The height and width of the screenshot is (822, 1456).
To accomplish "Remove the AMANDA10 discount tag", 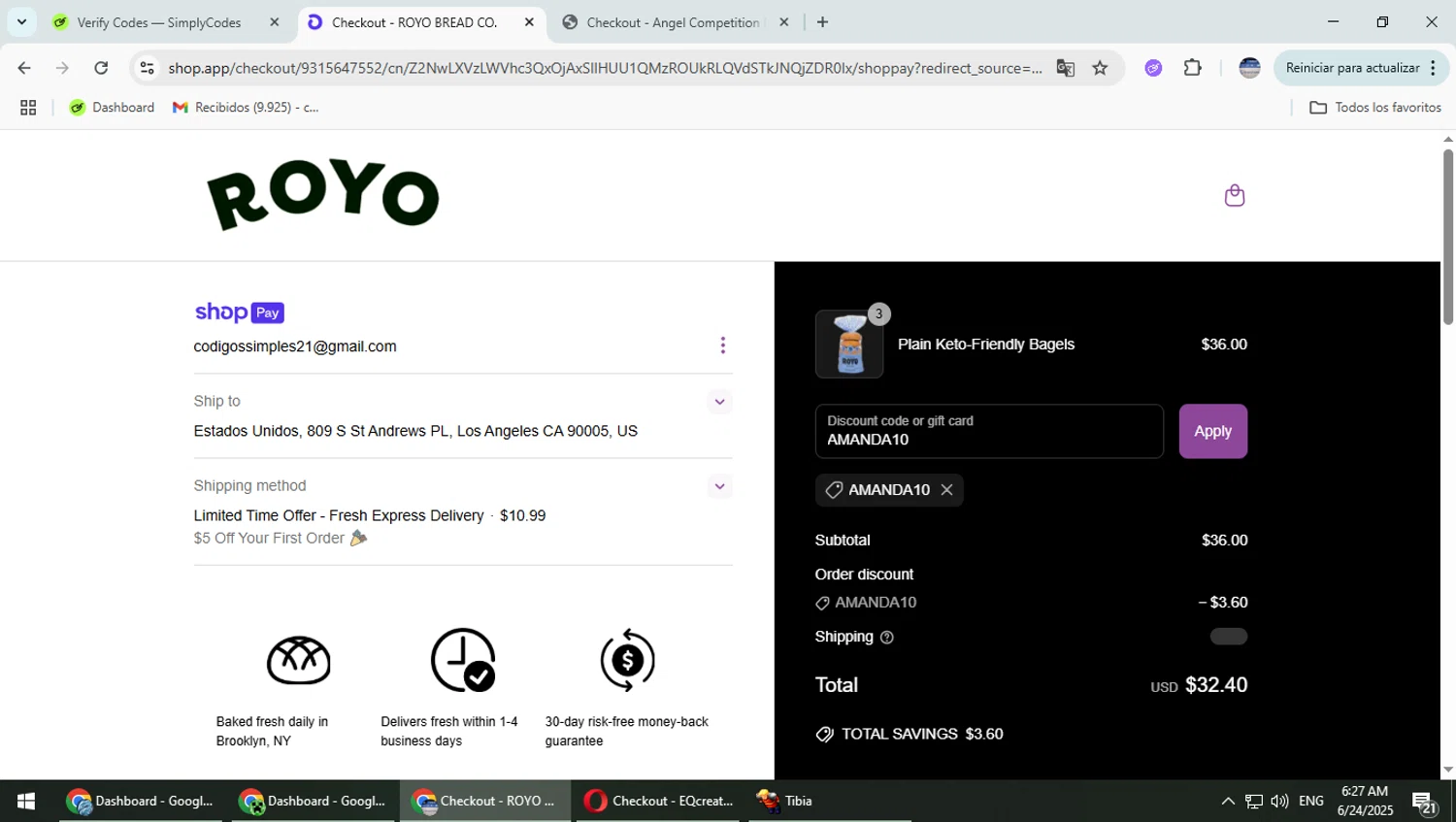I will click(x=946, y=490).
